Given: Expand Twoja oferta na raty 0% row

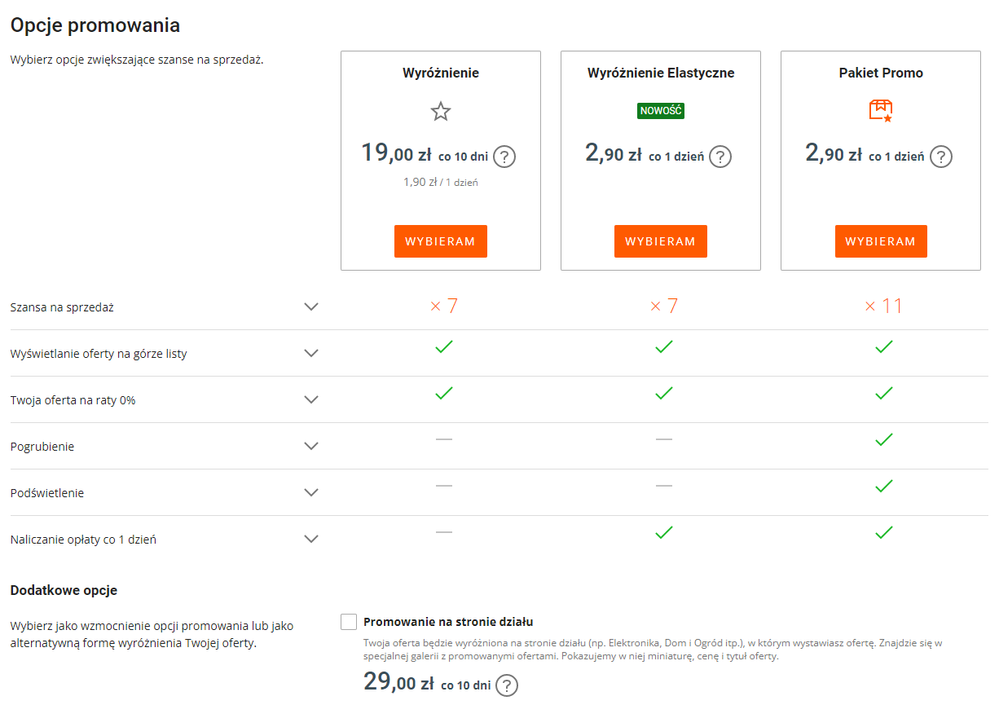Looking at the screenshot, I should [x=311, y=400].
